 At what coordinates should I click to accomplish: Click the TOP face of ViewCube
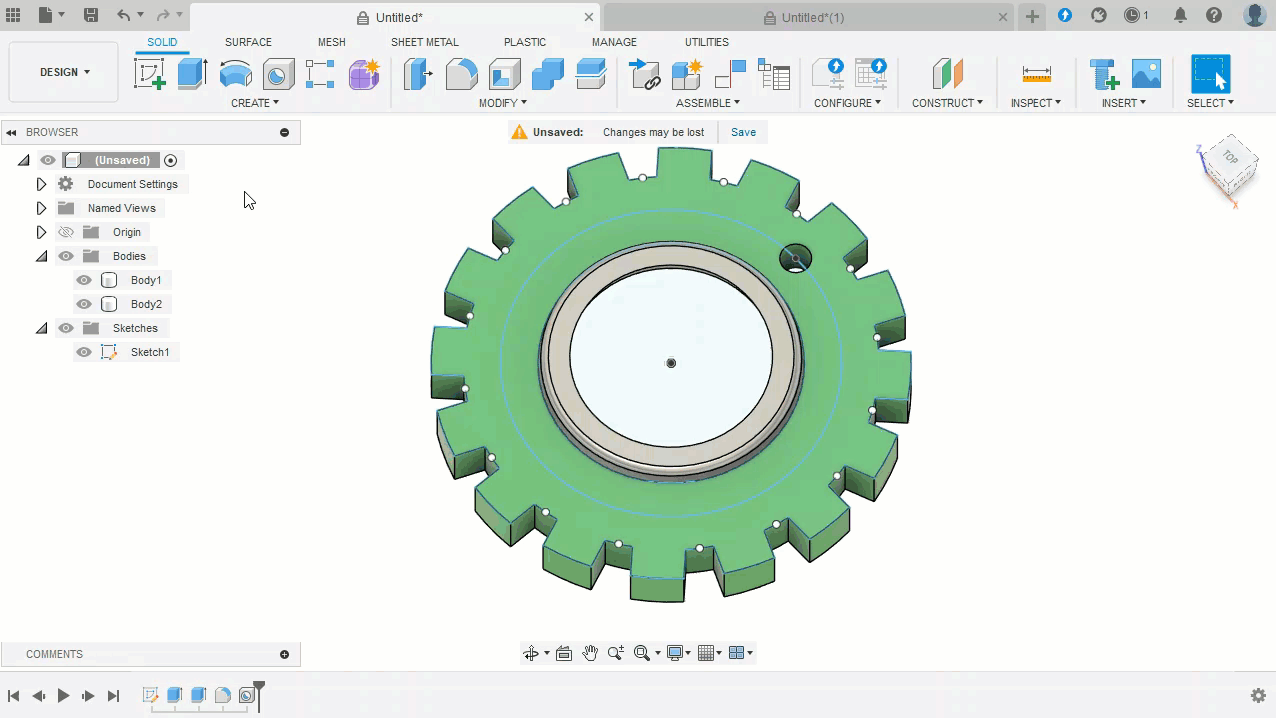1229,159
